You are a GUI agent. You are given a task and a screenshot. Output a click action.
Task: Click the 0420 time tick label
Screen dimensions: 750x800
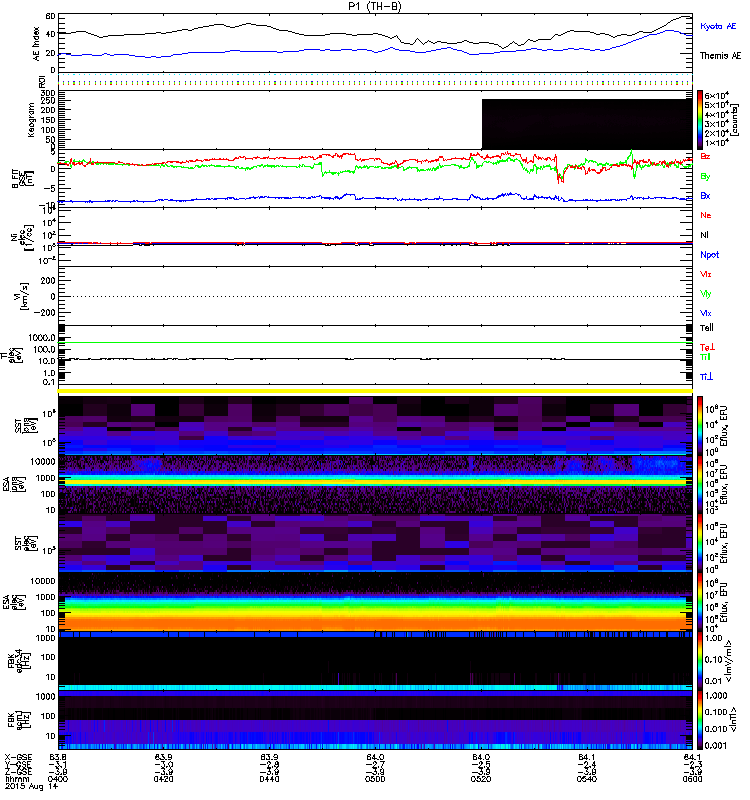(164, 779)
